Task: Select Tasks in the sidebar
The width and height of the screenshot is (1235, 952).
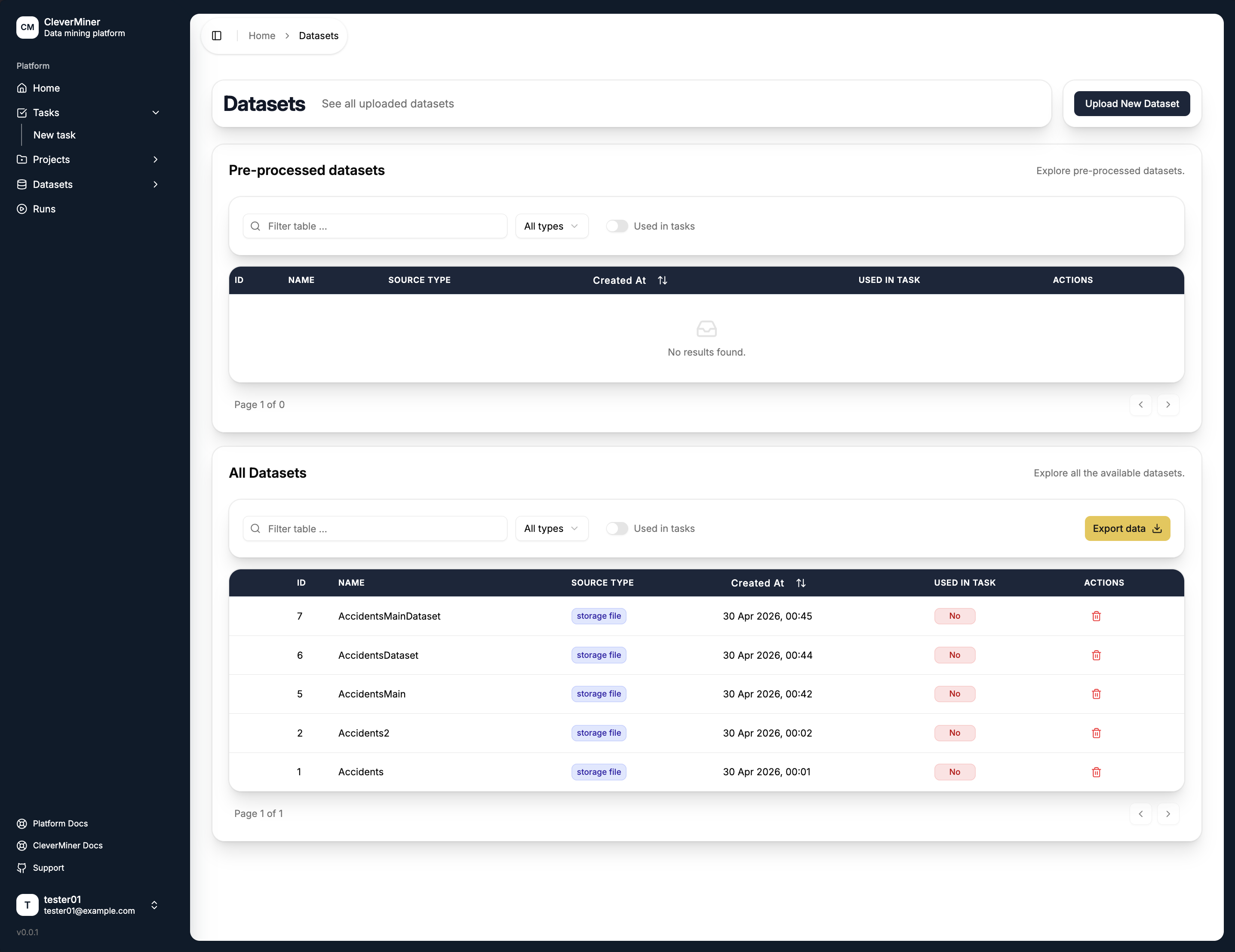Action: (x=46, y=113)
